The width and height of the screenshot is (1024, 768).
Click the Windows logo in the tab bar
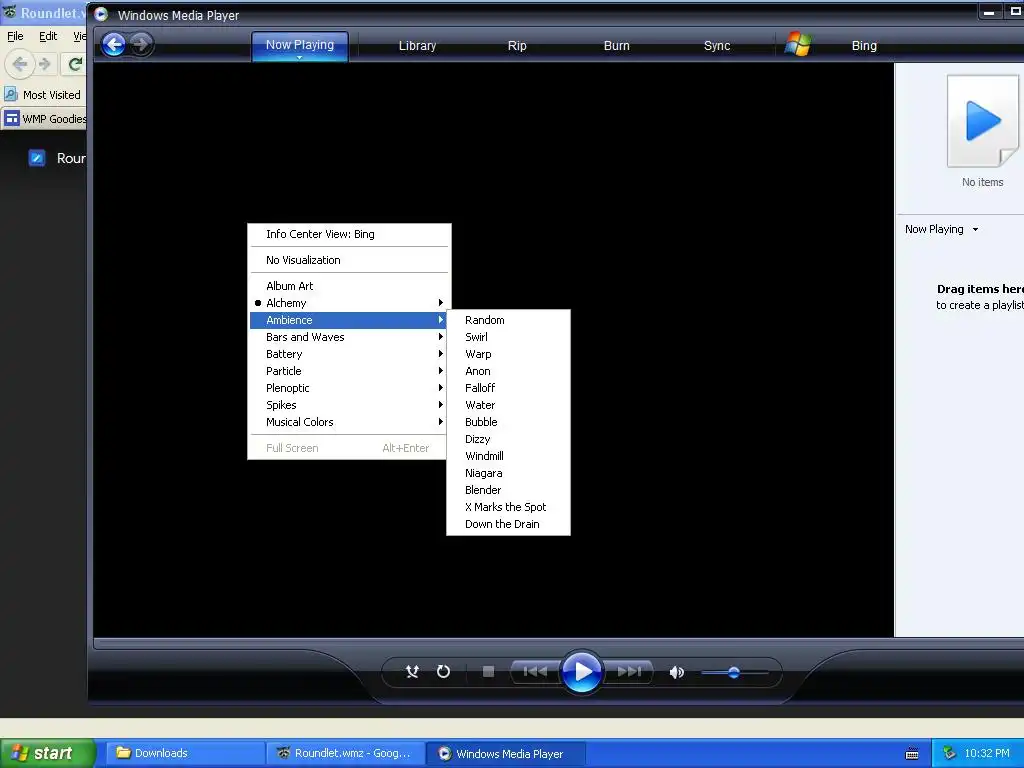797,44
